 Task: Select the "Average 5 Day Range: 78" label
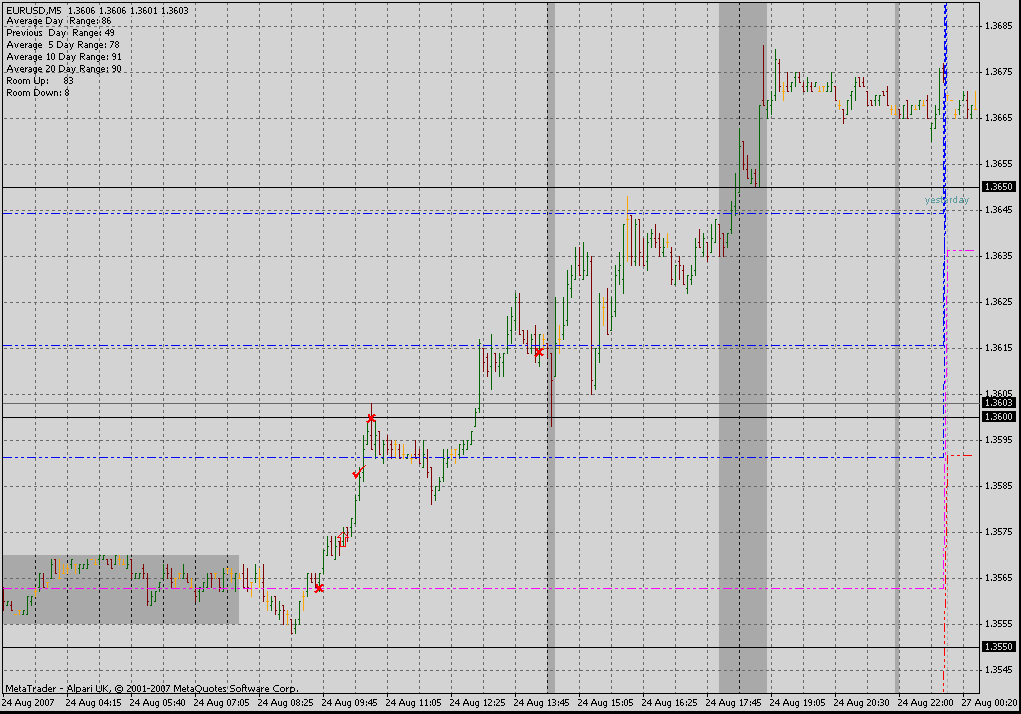point(63,45)
